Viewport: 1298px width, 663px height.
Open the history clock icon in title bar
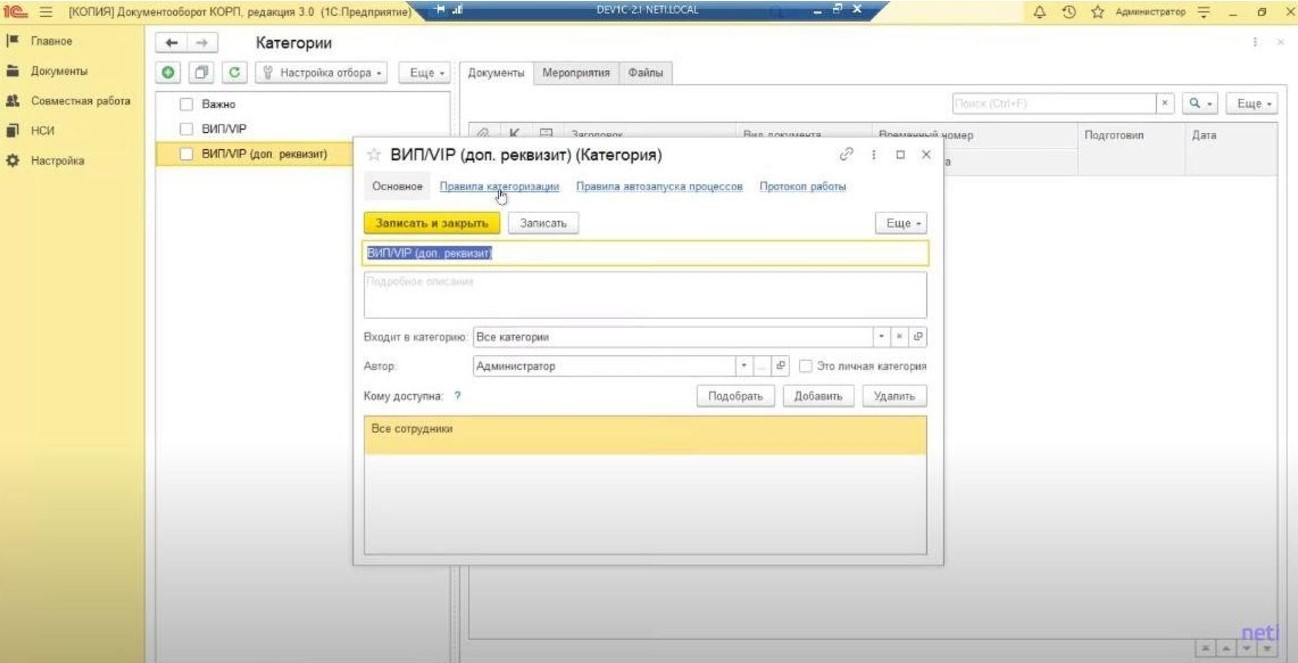click(x=1068, y=12)
